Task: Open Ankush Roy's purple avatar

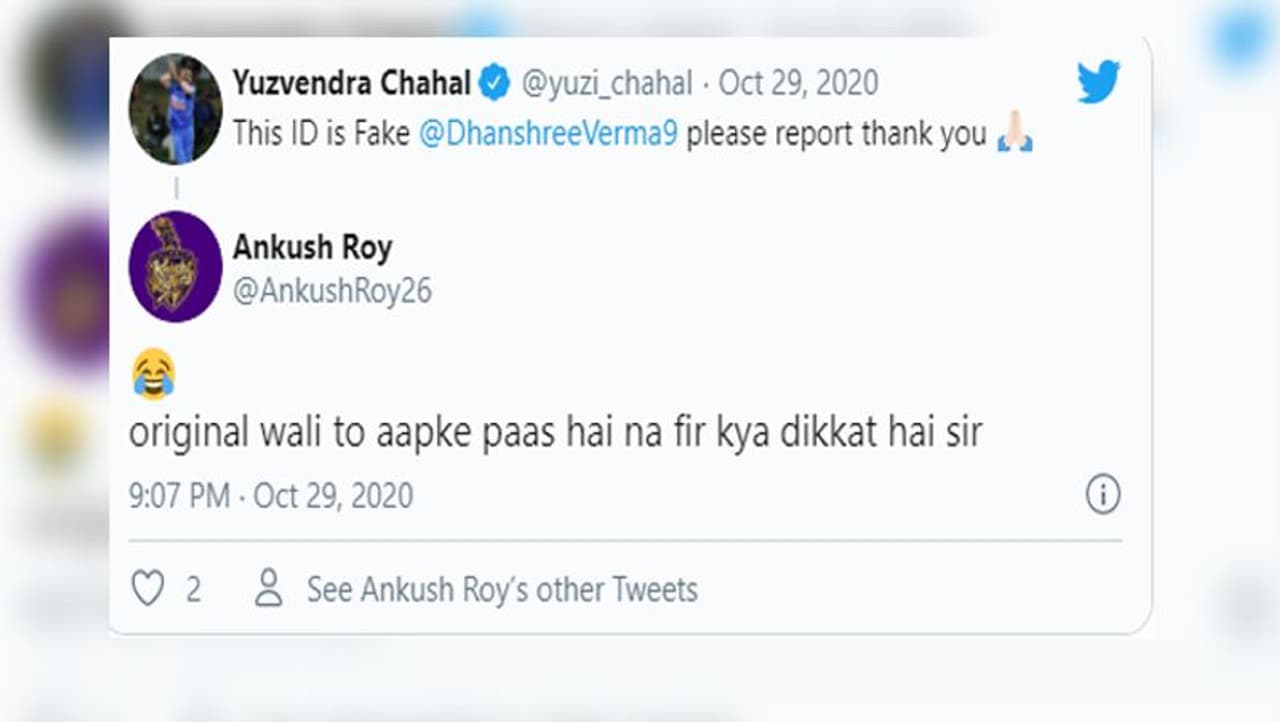Action: pos(175,266)
